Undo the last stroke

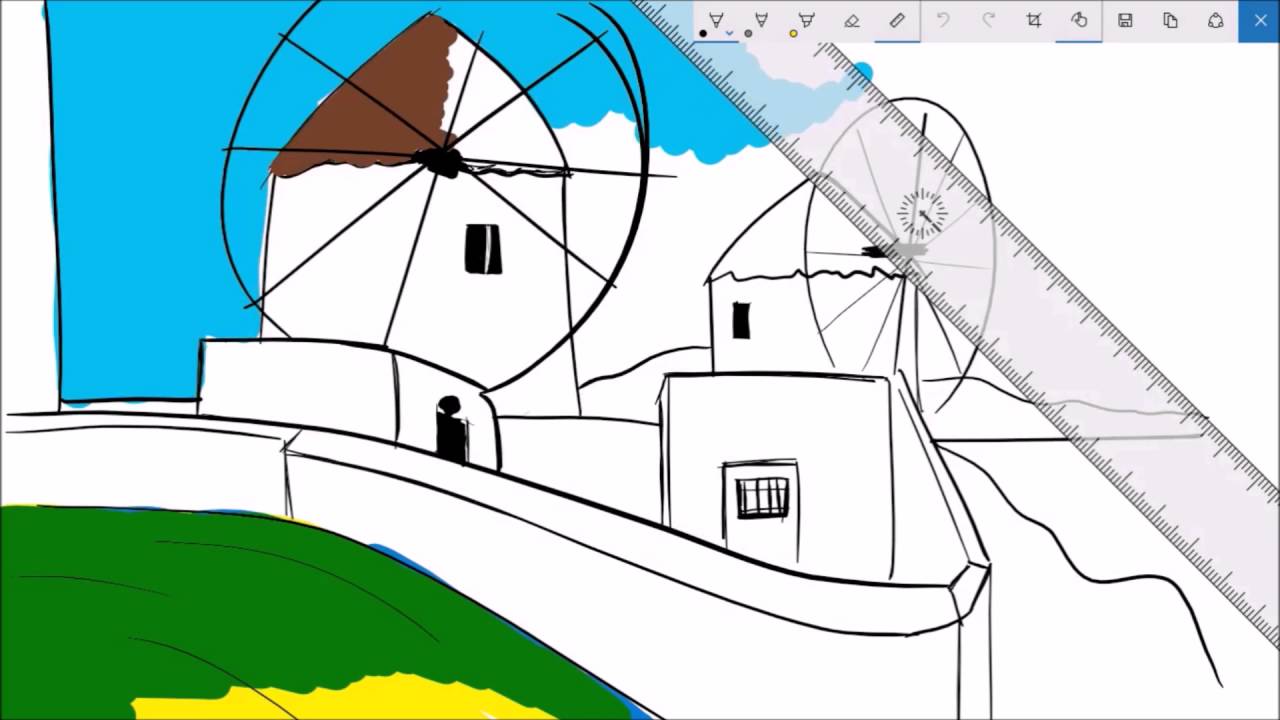942,21
